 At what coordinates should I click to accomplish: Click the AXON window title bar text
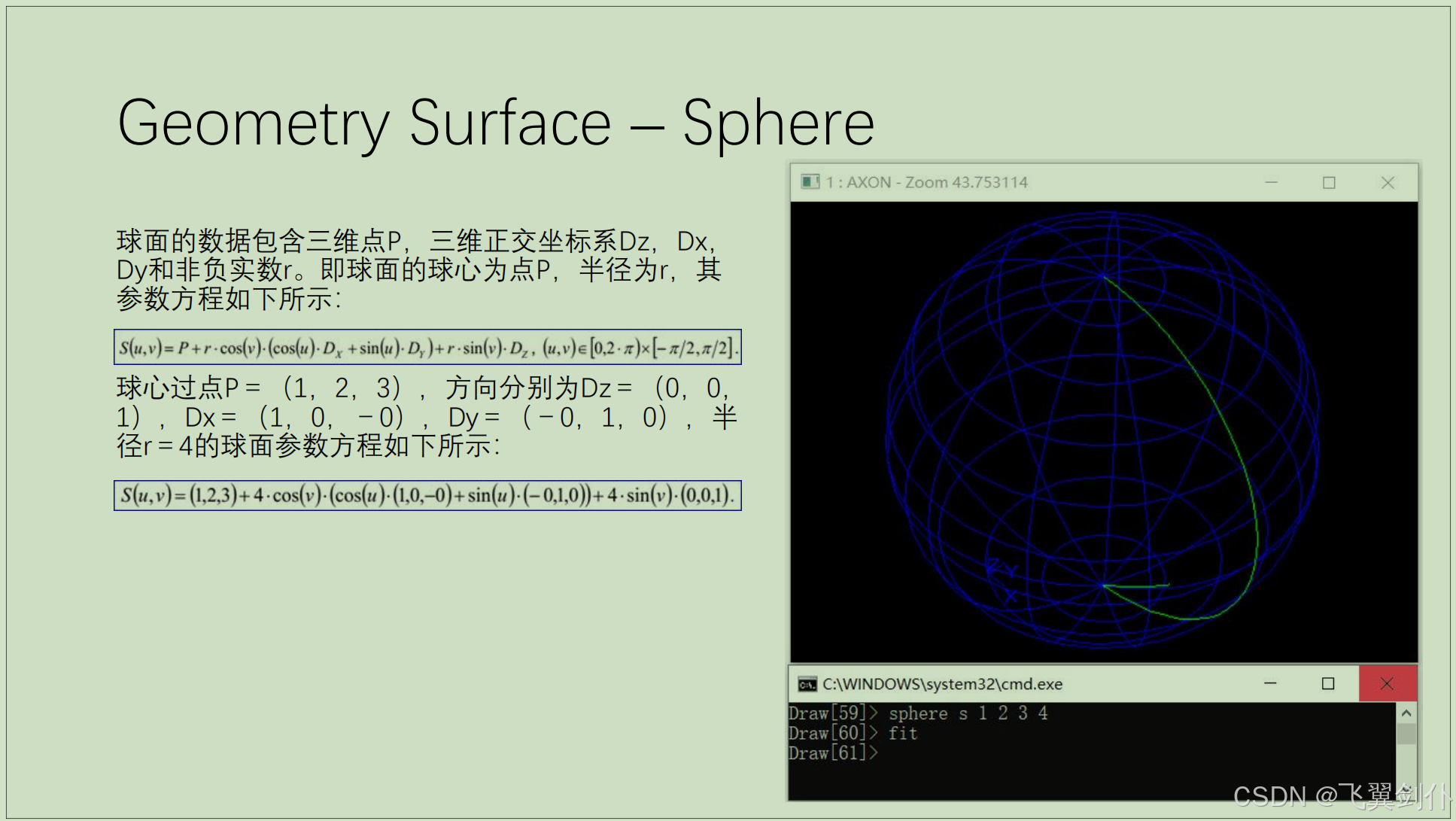pos(926,182)
